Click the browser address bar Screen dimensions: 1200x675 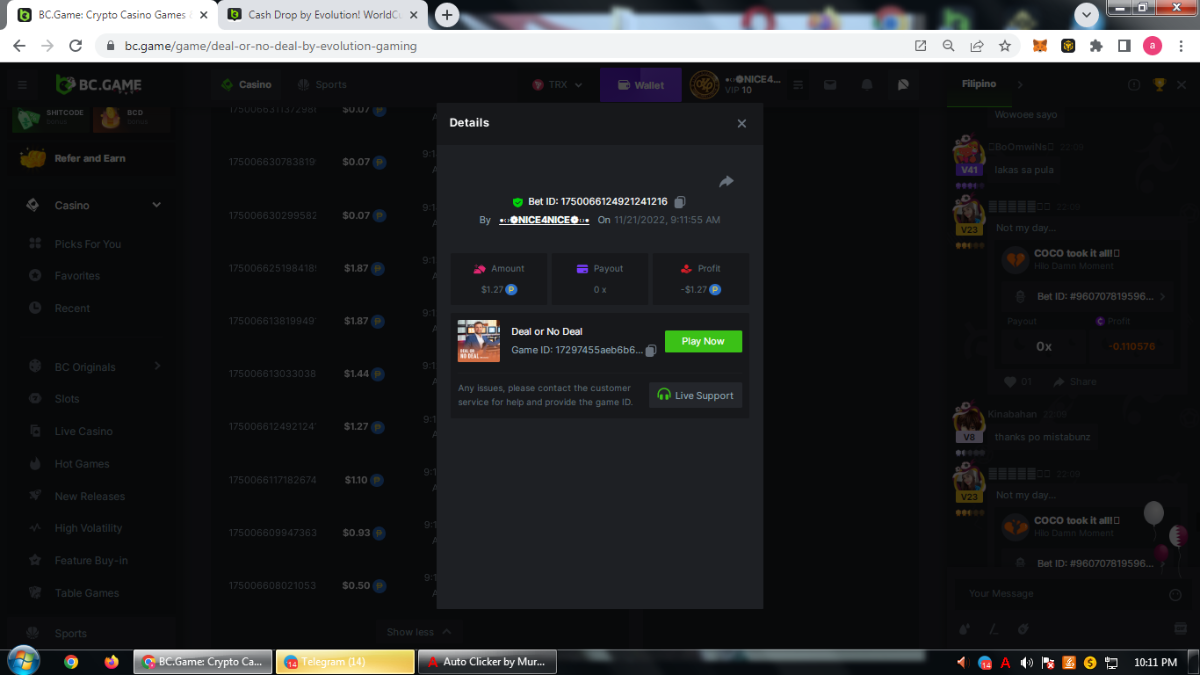(500, 46)
